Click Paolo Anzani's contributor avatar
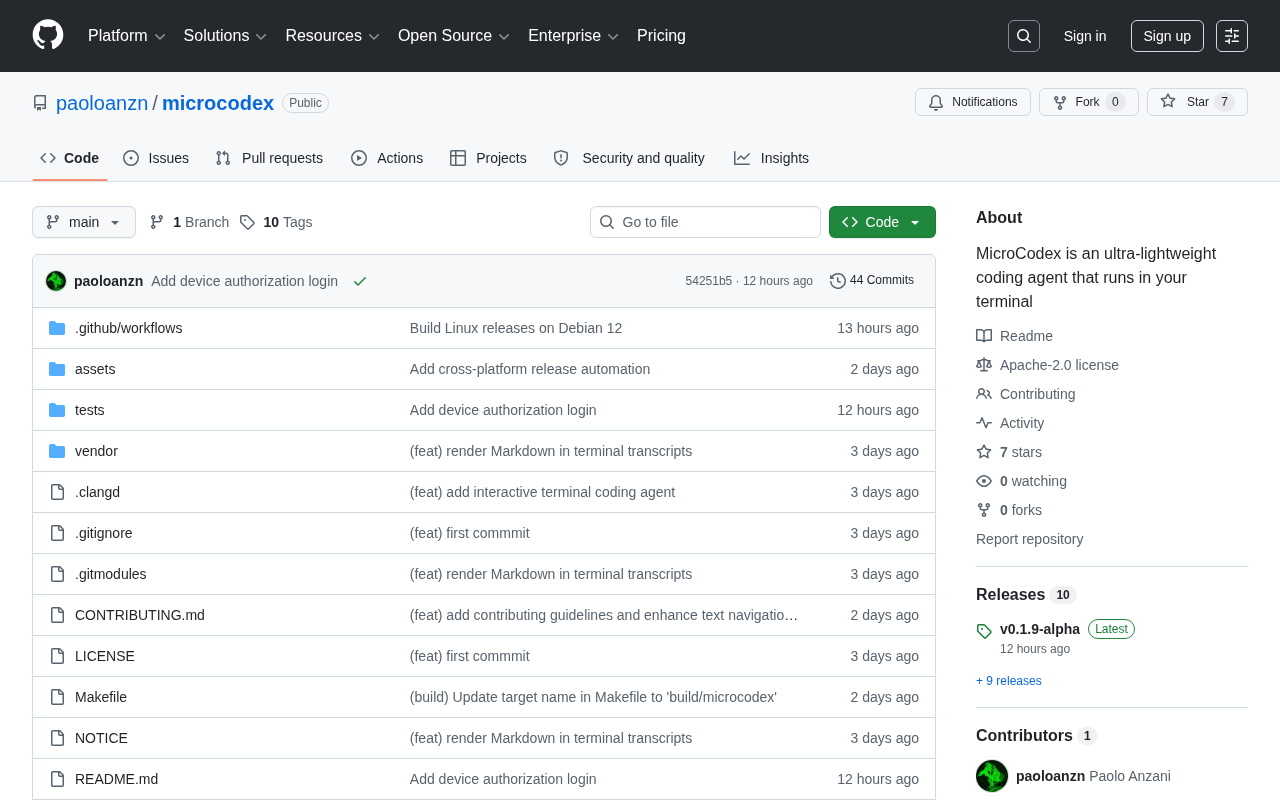This screenshot has width=1280, height=800. click(992, 776)
